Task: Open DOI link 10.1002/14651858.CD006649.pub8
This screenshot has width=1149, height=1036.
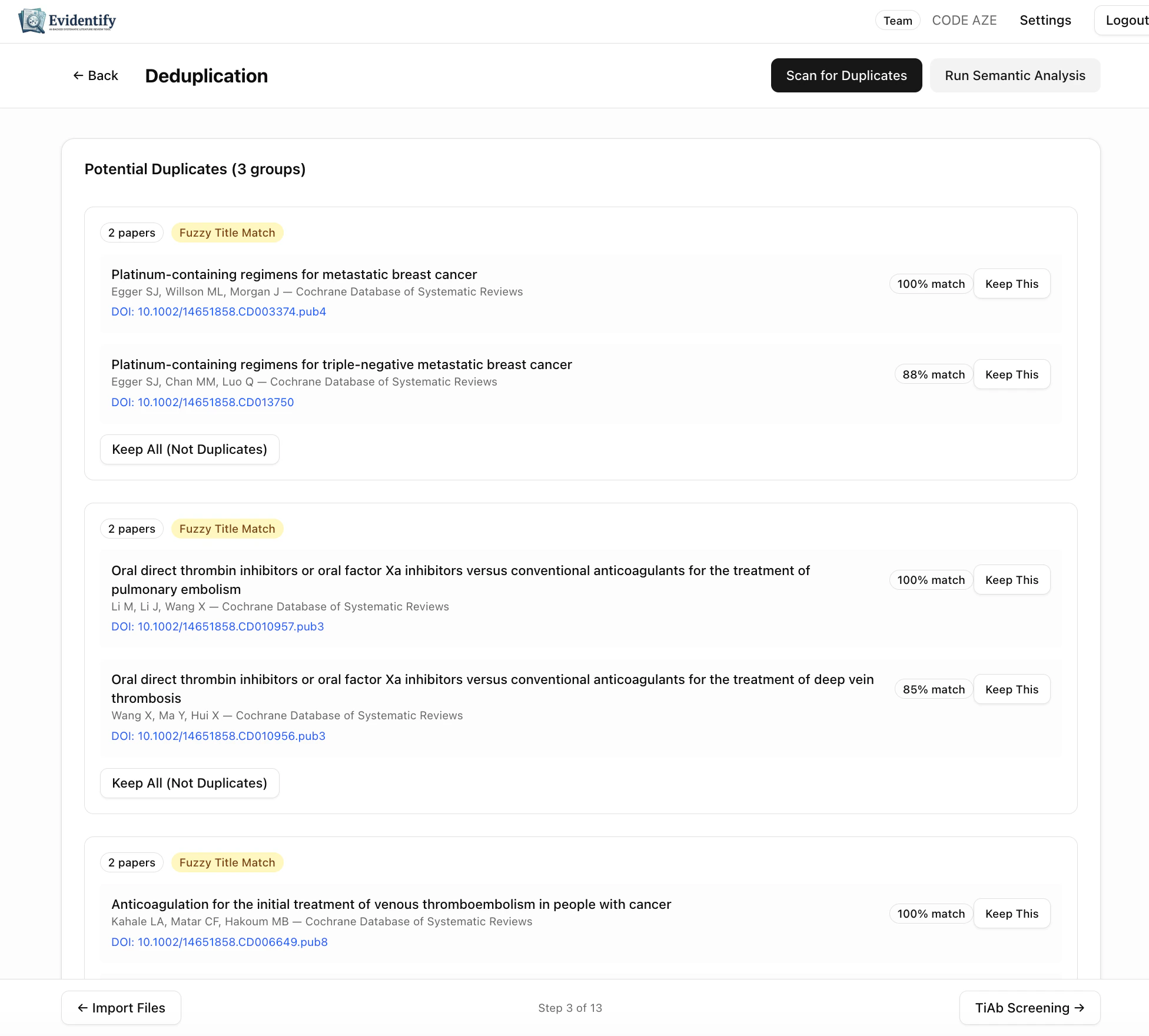Action: (220, 942)
